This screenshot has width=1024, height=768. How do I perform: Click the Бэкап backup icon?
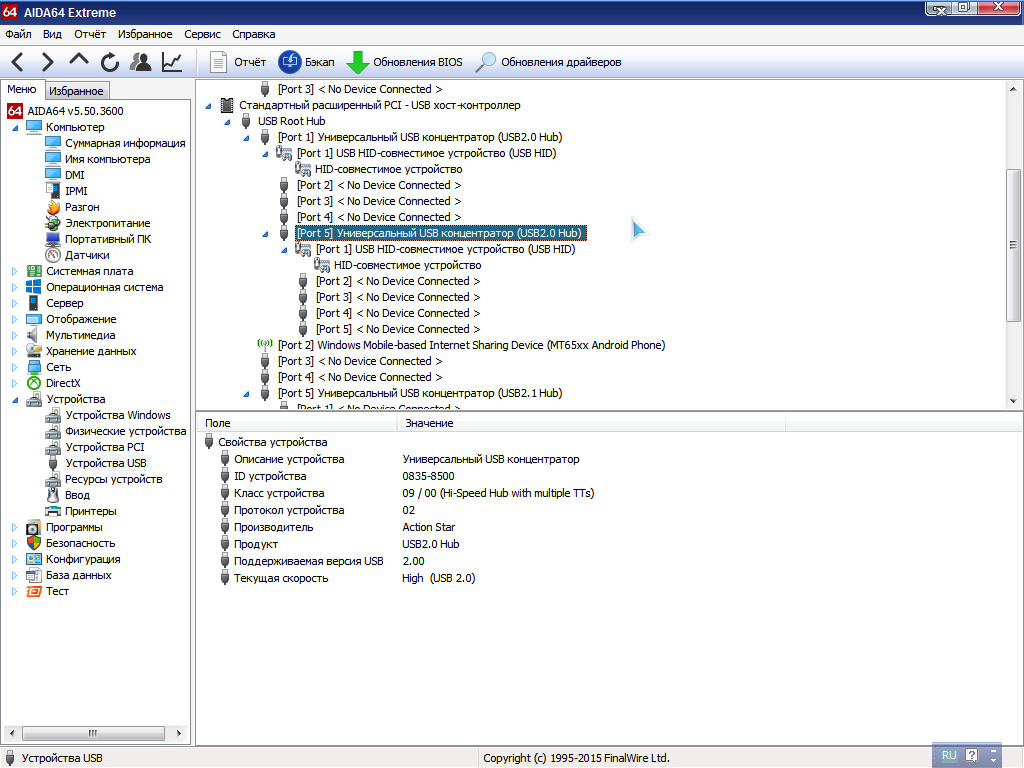click(x=290, y=62)
